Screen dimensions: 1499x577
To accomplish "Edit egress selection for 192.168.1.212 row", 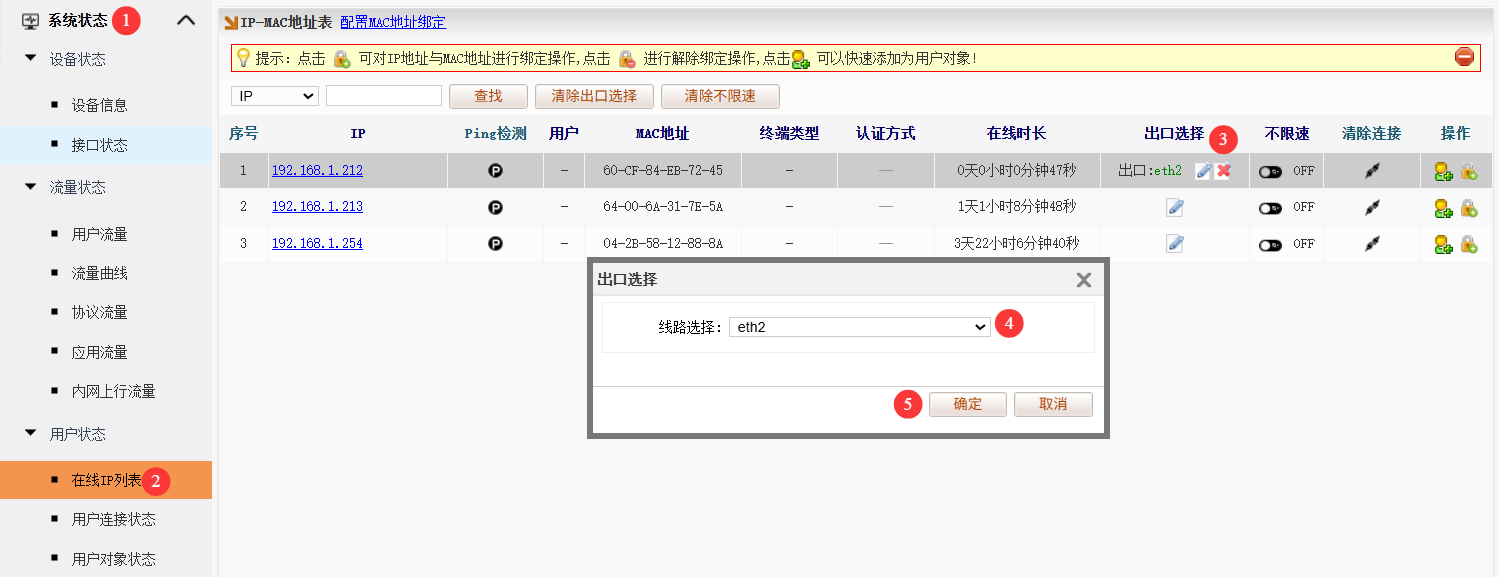I will pos(1204,171).
